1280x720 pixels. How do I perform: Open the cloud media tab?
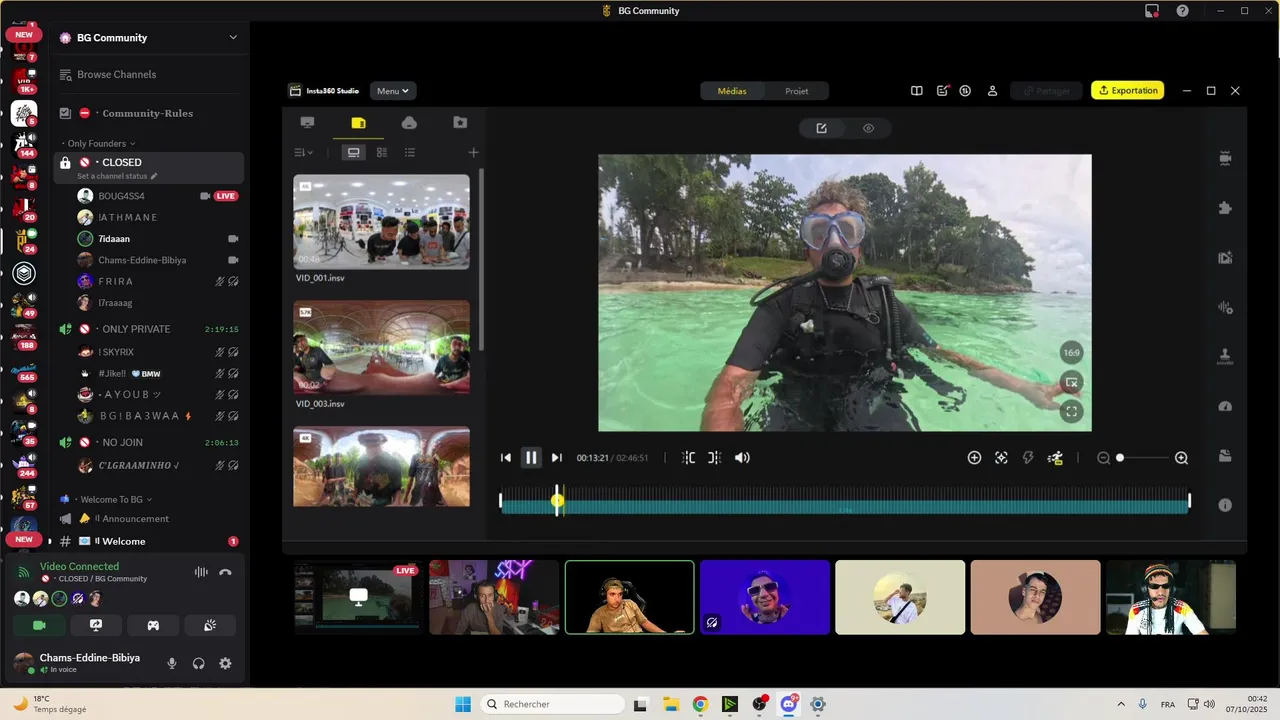click(409, 123)
